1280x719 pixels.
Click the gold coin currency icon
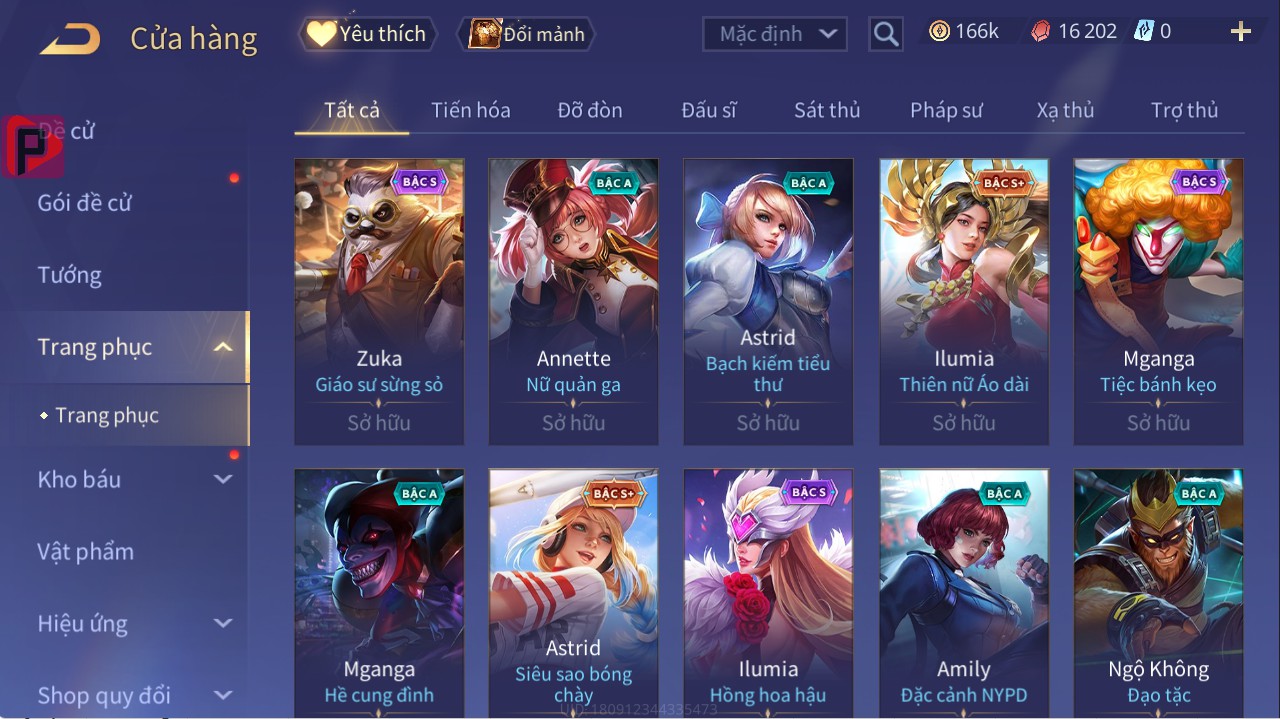pos(939,31)
